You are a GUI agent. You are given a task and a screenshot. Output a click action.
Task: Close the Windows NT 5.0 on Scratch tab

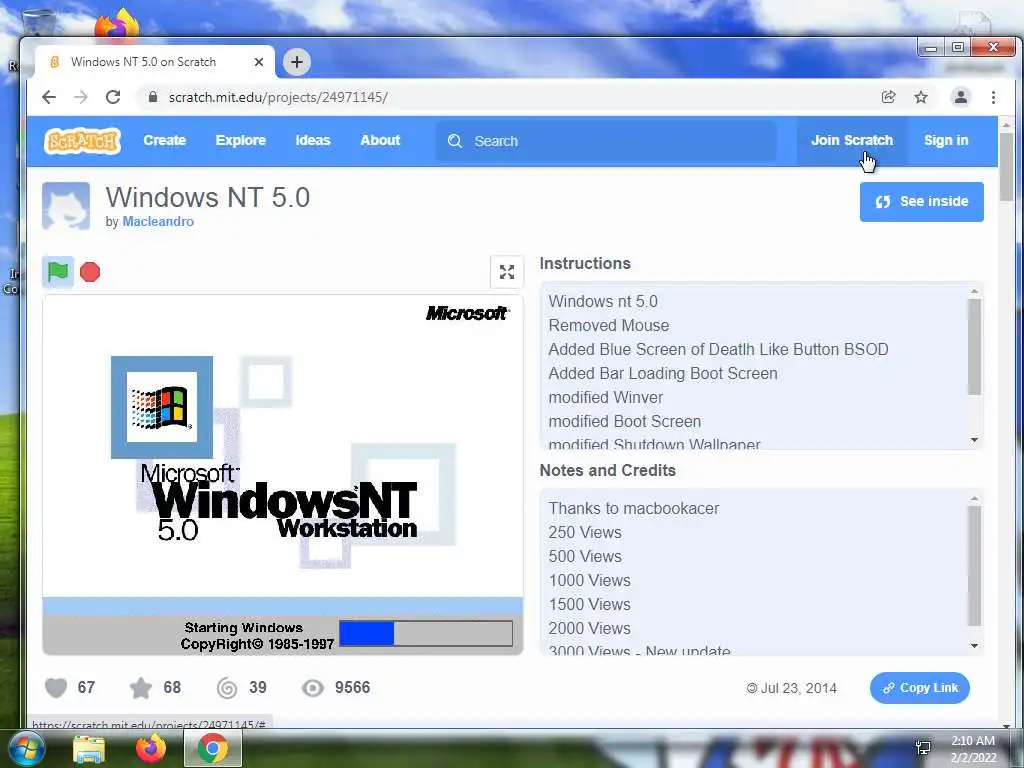pos(259,62)
